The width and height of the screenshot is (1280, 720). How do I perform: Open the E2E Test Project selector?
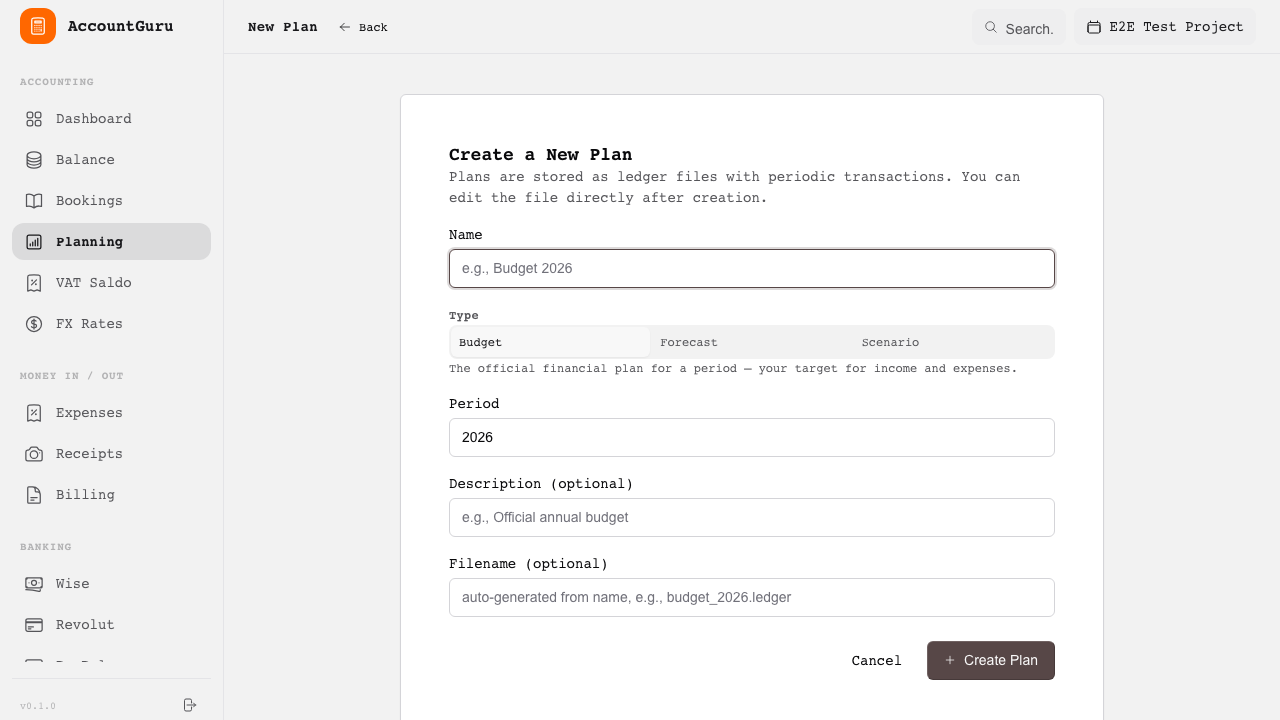[x=1165, y=27]
